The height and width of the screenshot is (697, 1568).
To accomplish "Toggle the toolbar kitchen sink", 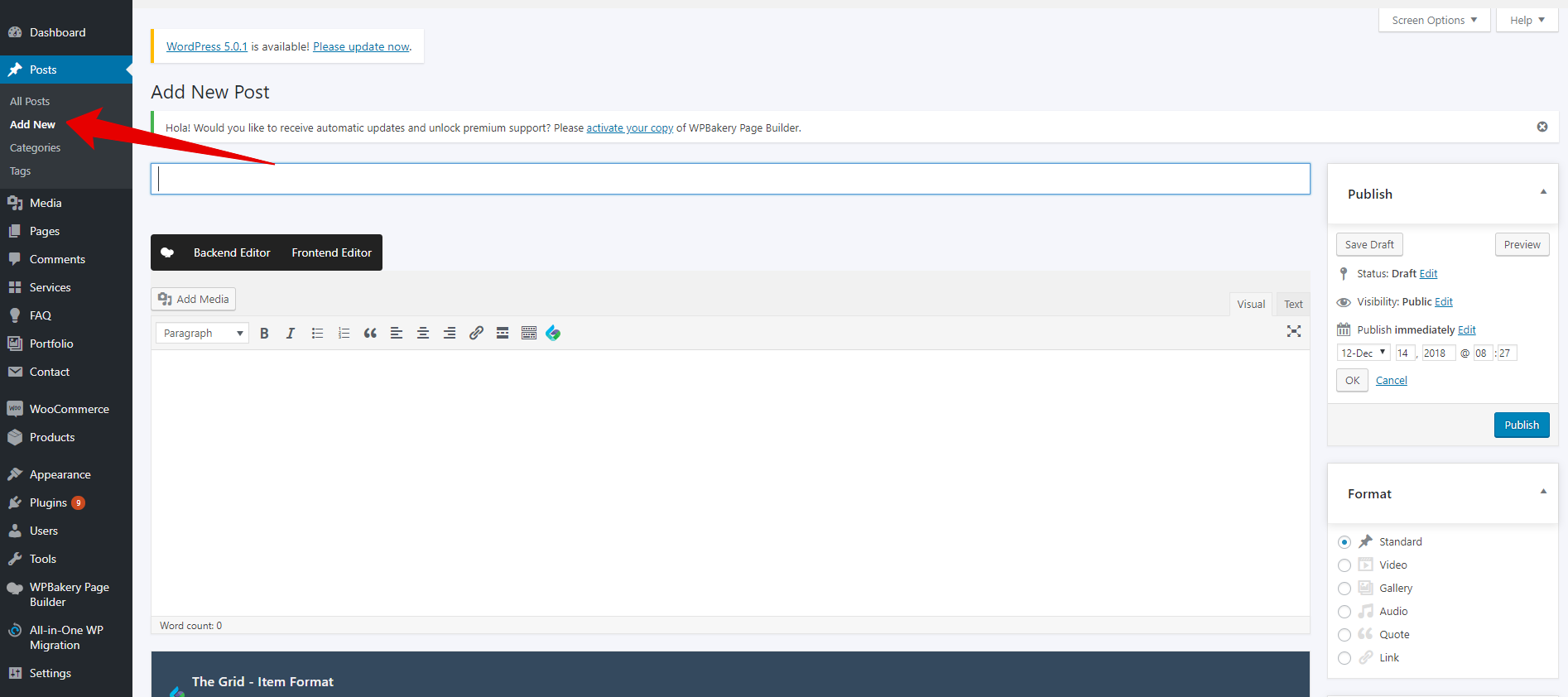I will 529,333.
